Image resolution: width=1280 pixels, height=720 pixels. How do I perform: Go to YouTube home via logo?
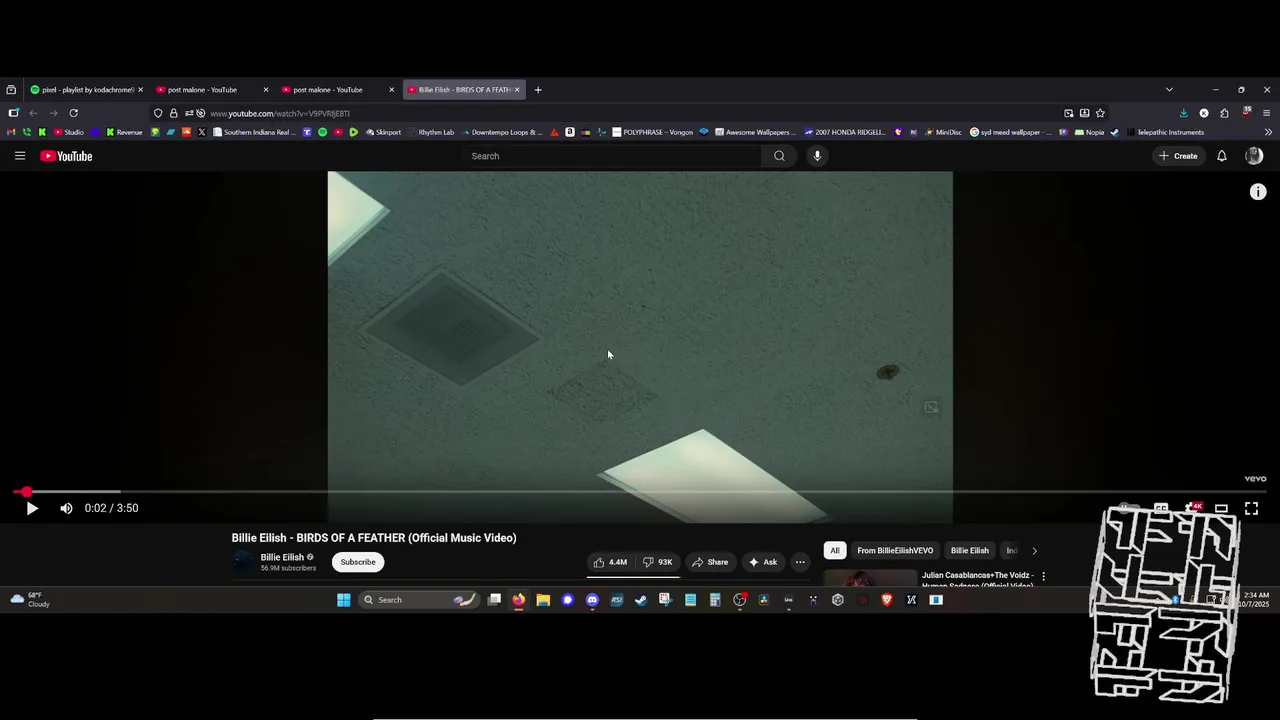pos(66,156)
